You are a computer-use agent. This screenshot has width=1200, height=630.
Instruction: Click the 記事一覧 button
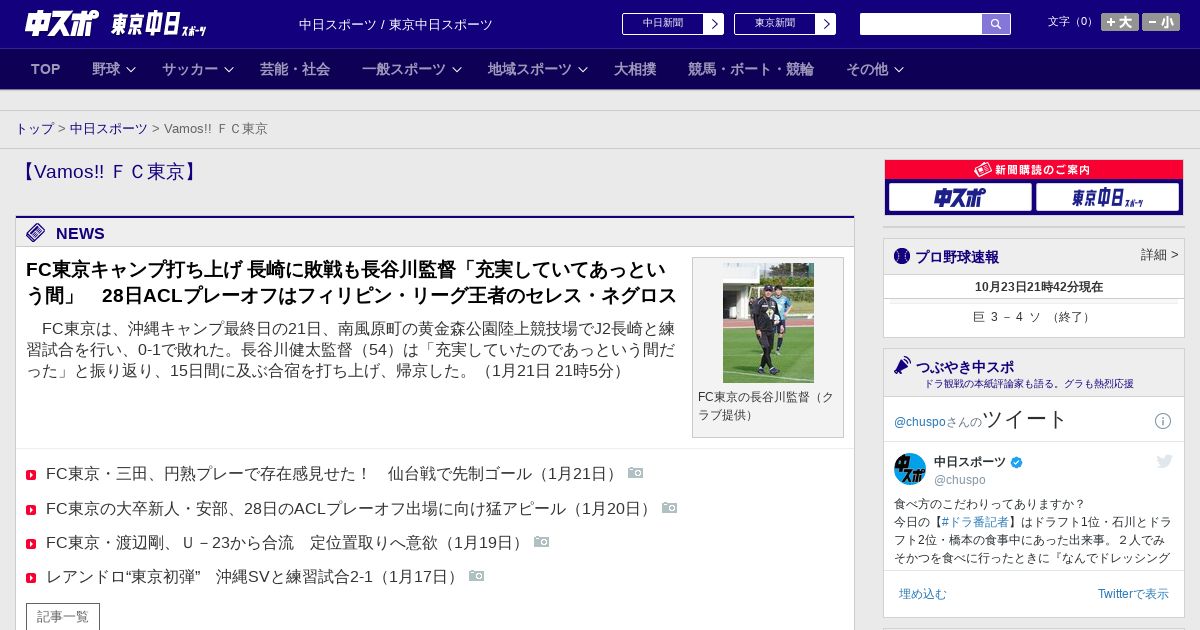(63, 617)
